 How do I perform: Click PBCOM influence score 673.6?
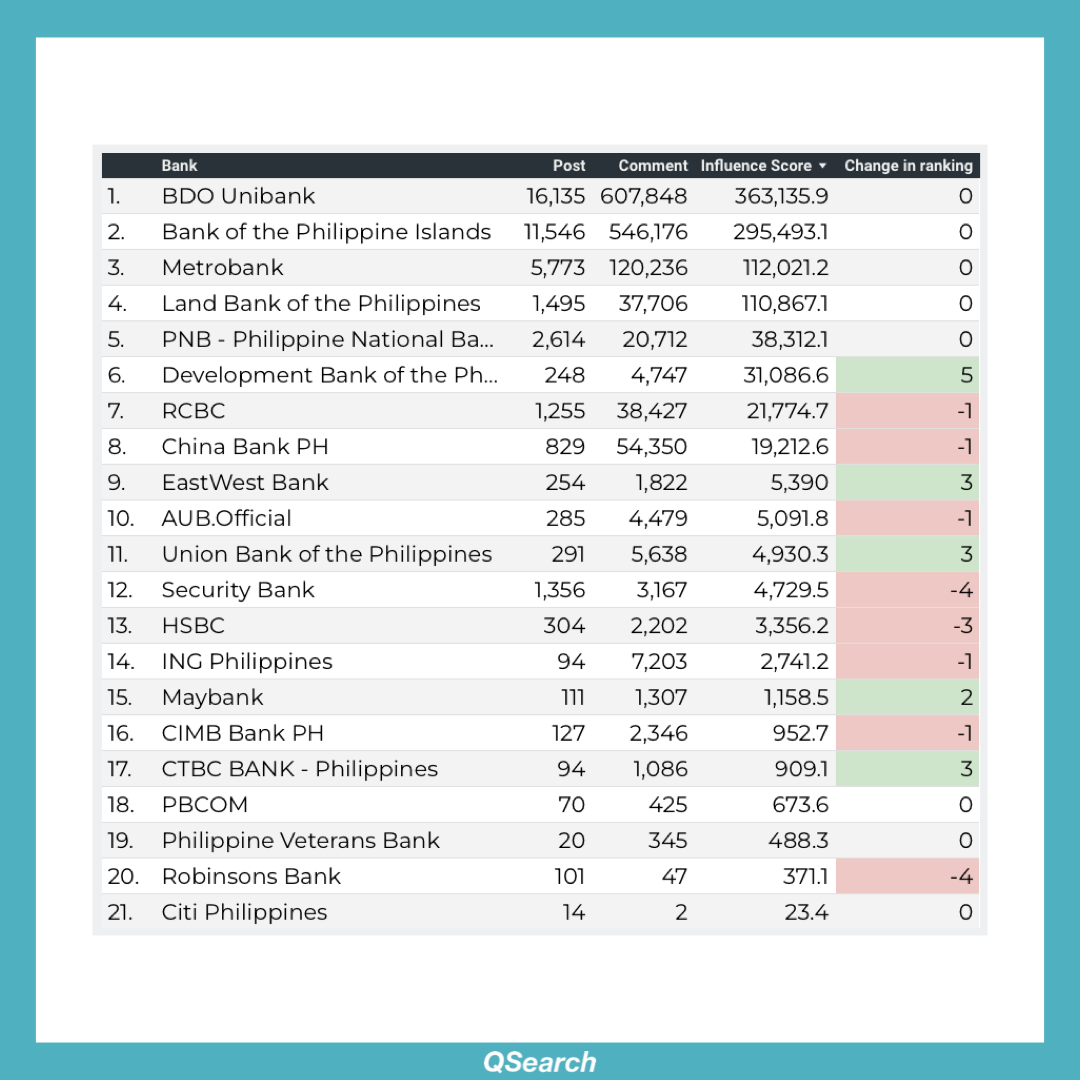pos(800,805)
